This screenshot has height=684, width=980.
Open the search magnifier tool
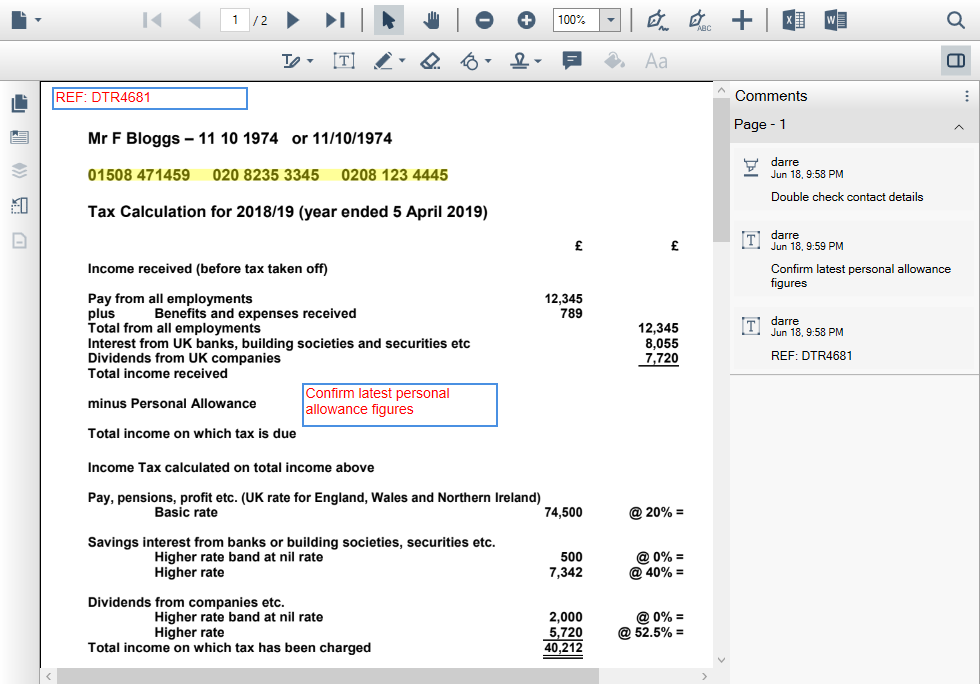(x=955, y=20)
